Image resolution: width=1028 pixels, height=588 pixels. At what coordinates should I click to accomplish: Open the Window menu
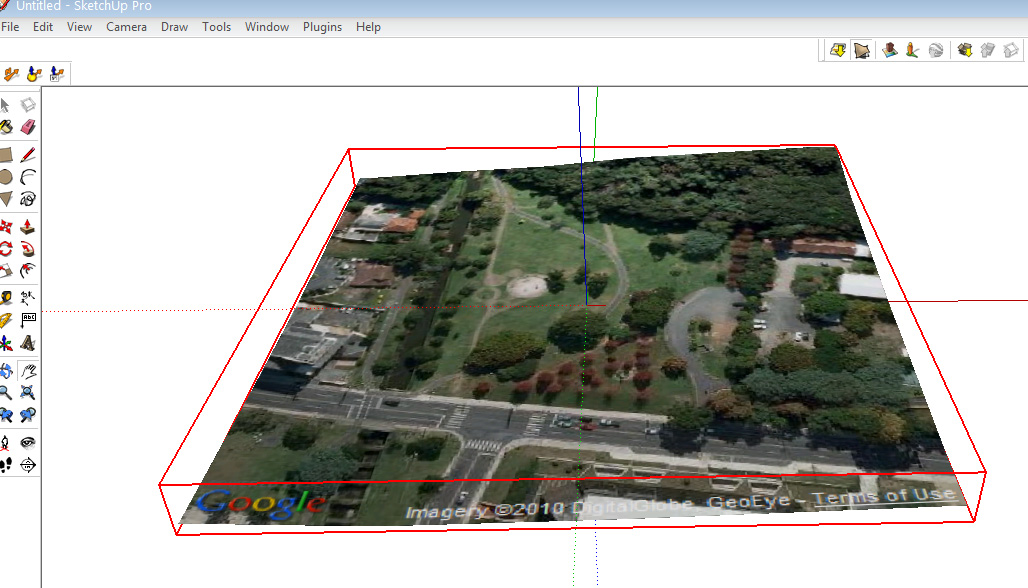click(266, 27)
